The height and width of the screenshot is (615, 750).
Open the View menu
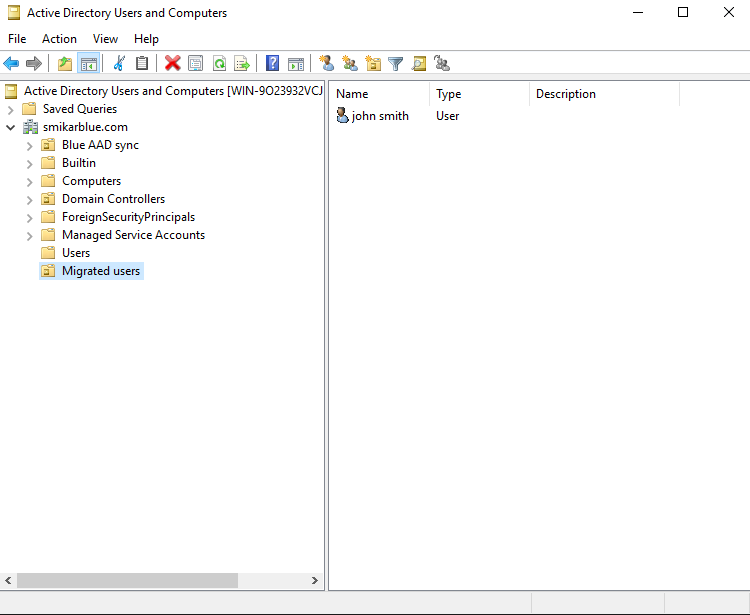(x=105, y=39)
